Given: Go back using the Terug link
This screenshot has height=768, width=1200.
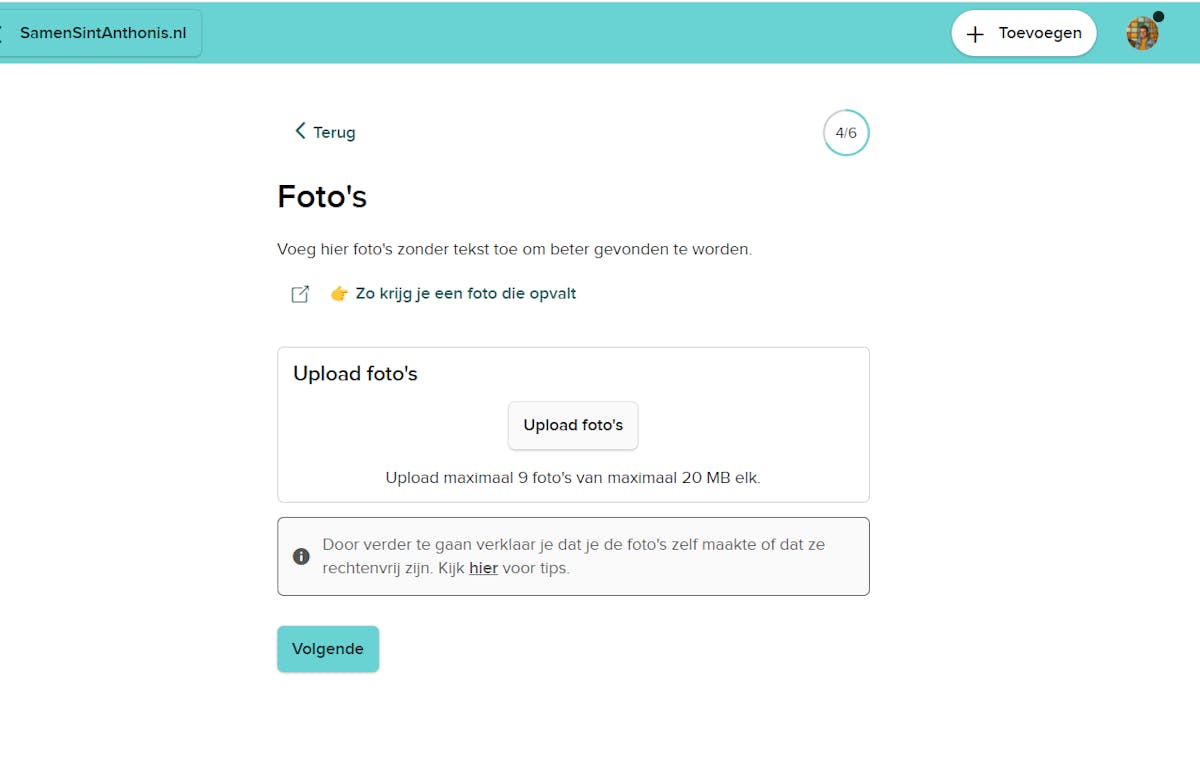Looking at the screenshot, I should pos(334,132).
